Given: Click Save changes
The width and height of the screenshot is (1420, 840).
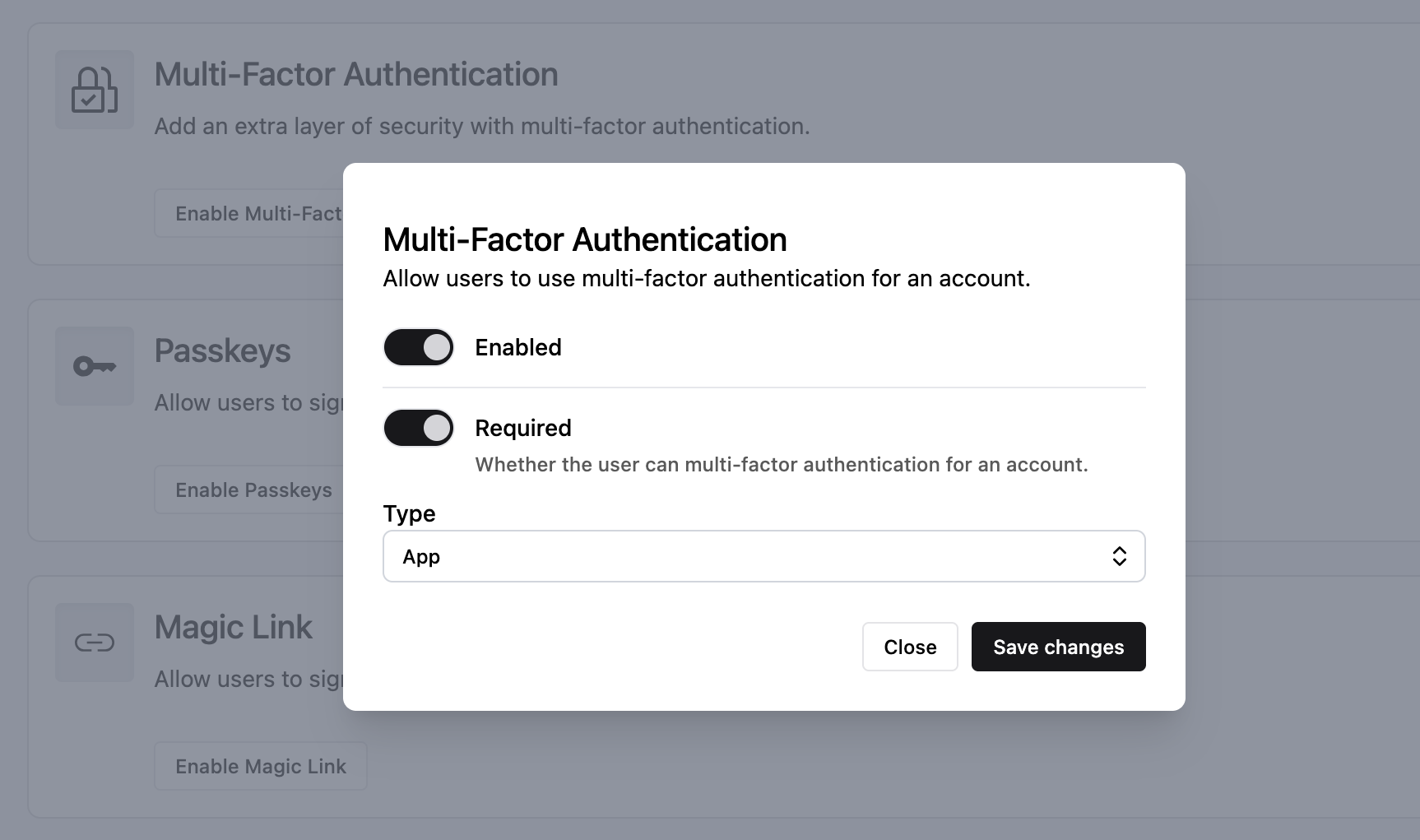Looking at the screenshot, I should pos(1058,647).
